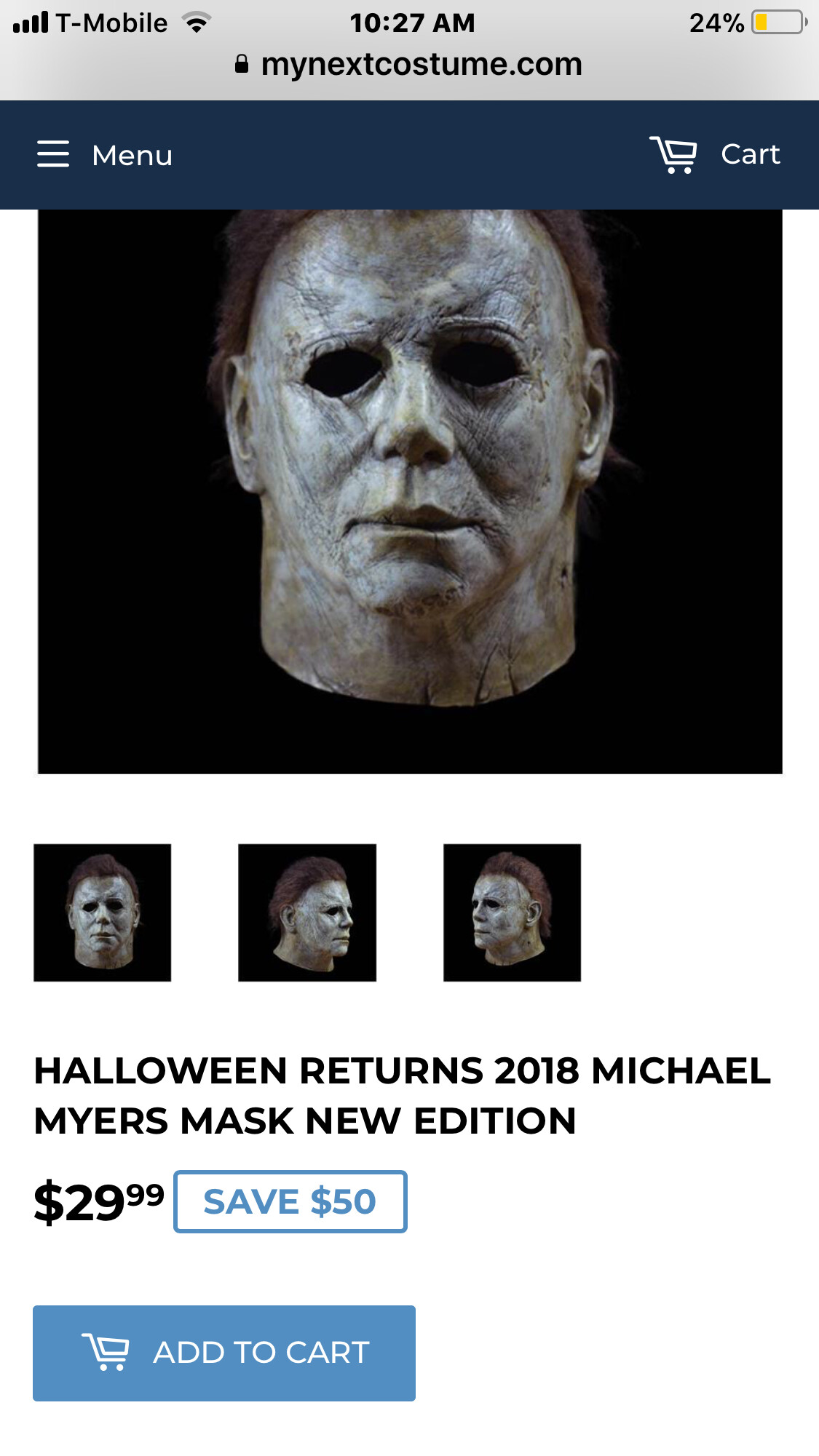Screen dimensions: 819x1456
Task: Open the shopping cart icon in header
Action: 673,154
